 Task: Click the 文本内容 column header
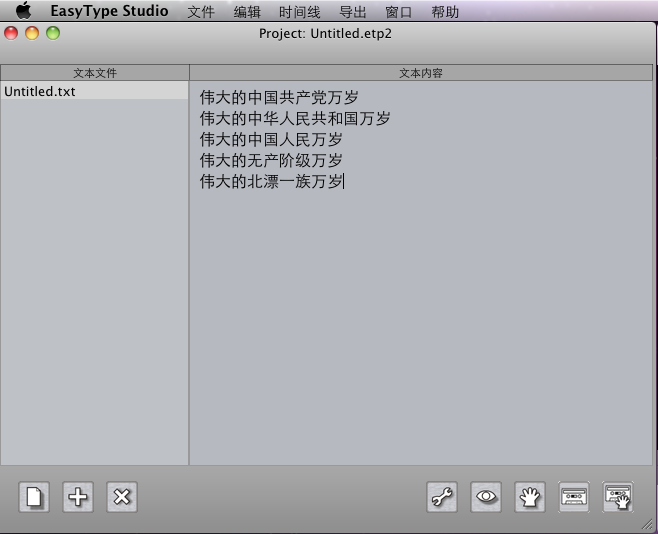point(421,73)
